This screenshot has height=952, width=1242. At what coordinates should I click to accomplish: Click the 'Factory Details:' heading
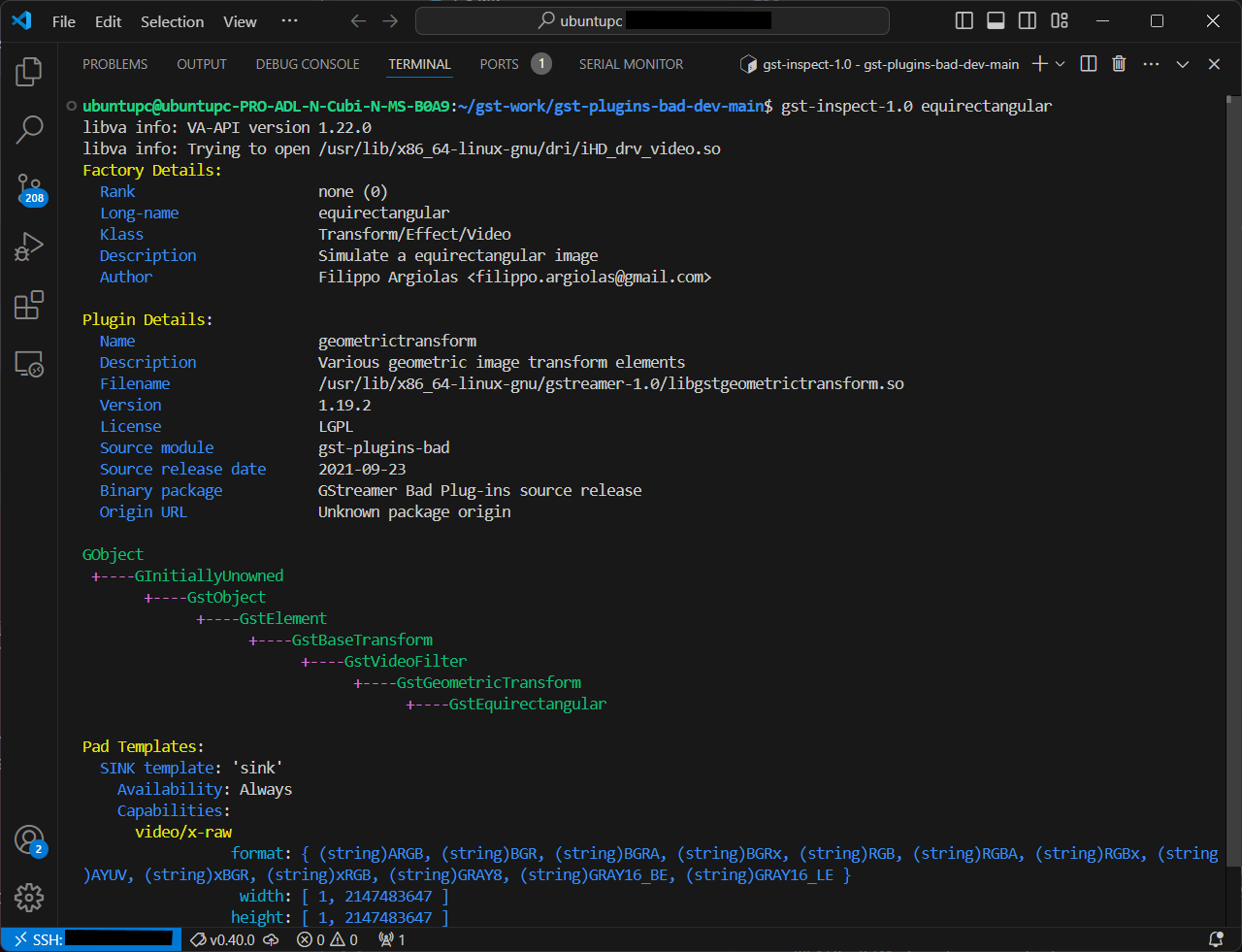tap(151, 170)
